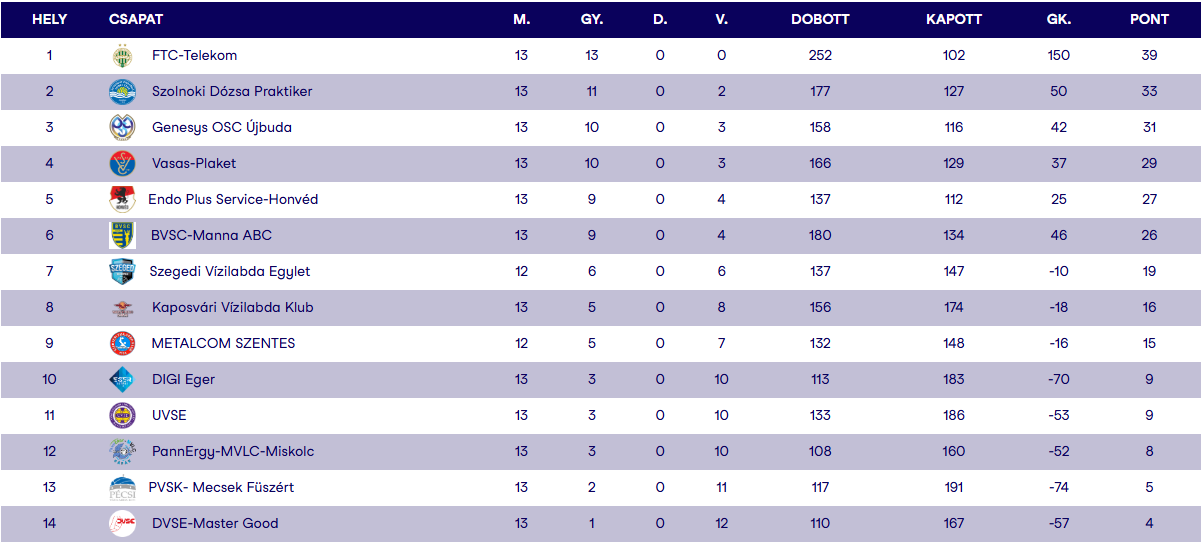Viewport: 1203px width, 544px height.
Task: Click the GK. column header
Action: [1059, 20]
